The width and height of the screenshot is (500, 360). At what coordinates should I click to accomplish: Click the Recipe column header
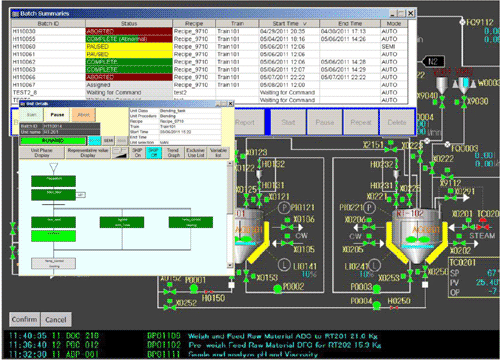coord(194,23)
